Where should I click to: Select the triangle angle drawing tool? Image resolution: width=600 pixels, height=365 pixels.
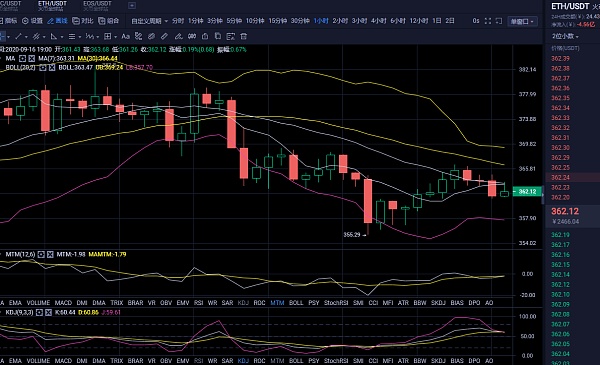(x=54, y=36)
